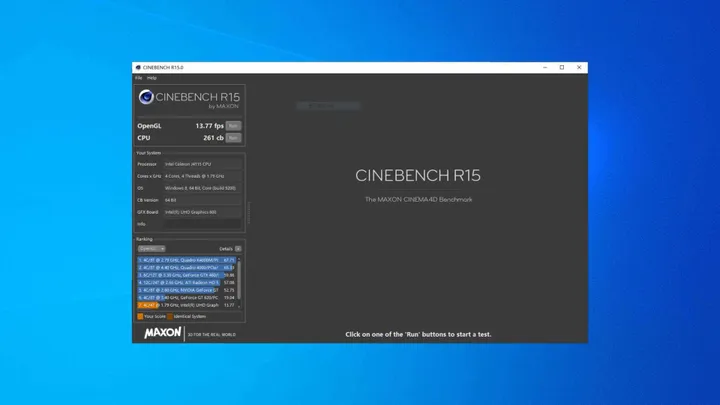Close the Cinebench R15.0 window
Image resolution: width=720 pixels, height=405 pixels.
tap(579, 68)
